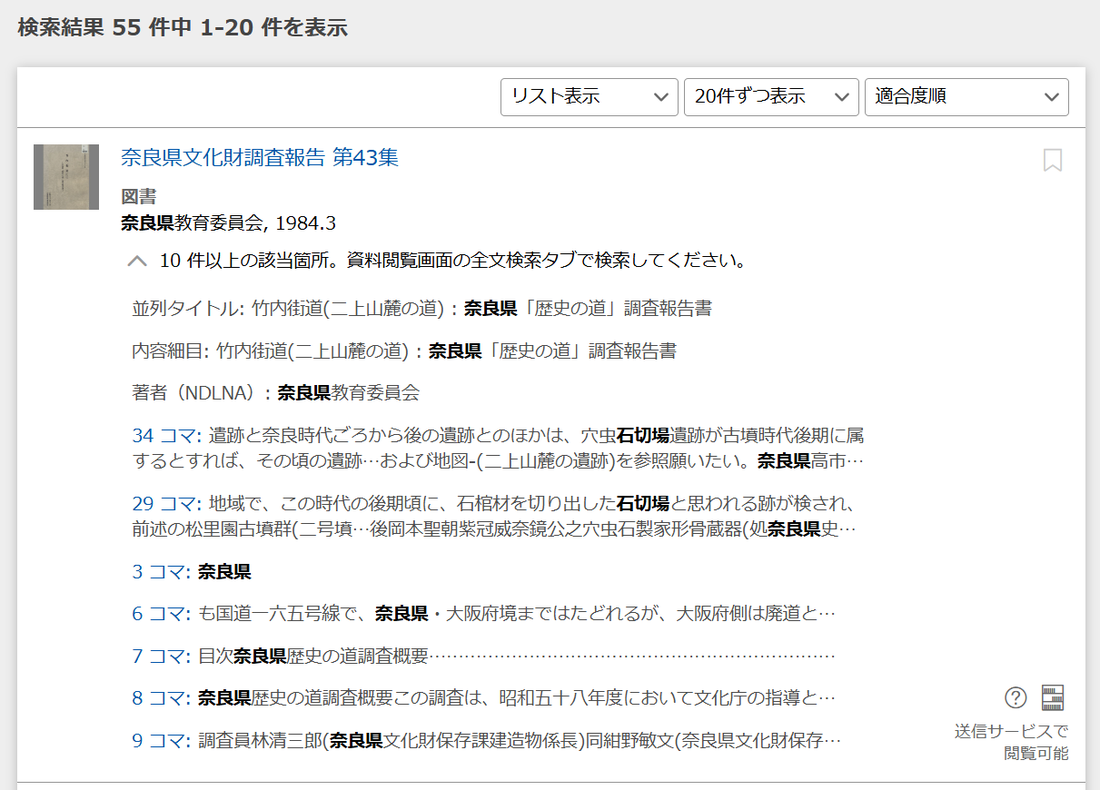Go to the 34 コマ link

tap(167, 436)
